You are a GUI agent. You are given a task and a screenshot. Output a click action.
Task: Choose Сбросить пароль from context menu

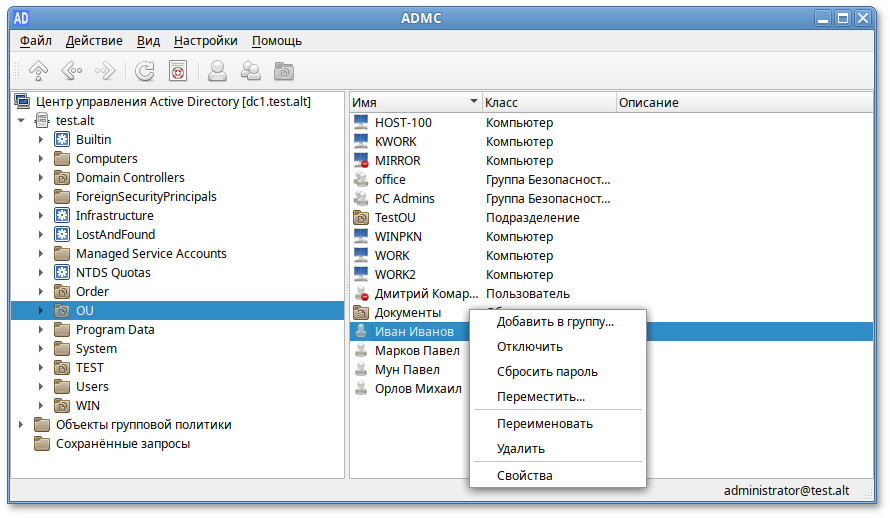click(547, 372)
